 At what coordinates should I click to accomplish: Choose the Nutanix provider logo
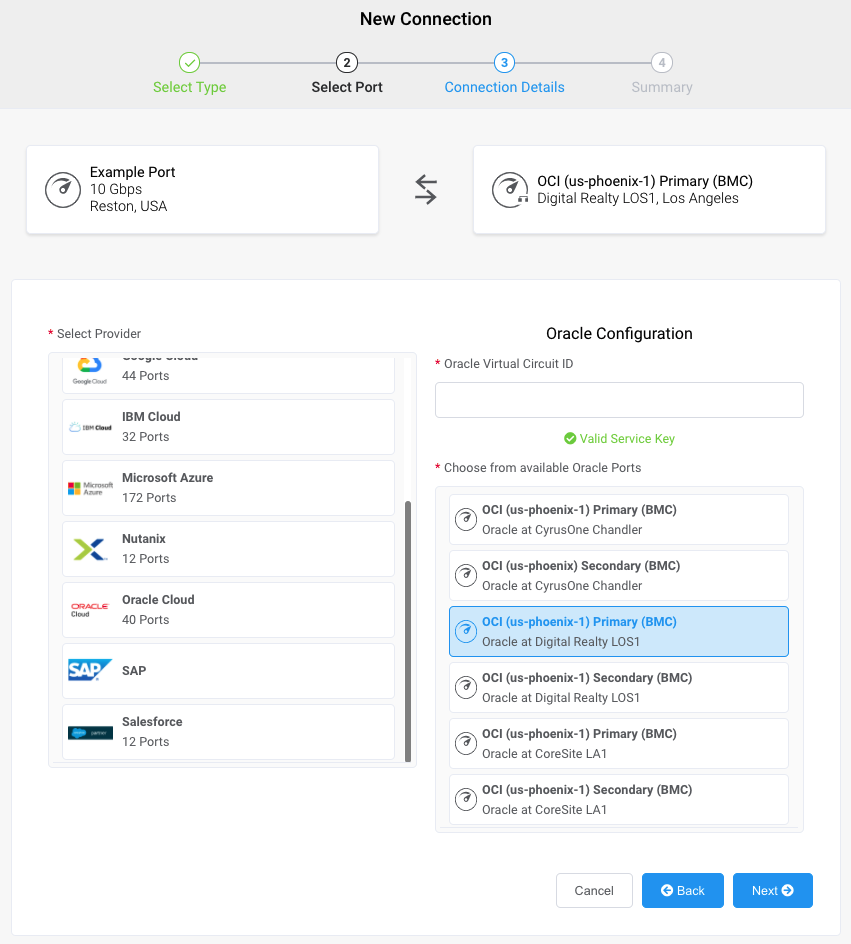click(90, 549)
